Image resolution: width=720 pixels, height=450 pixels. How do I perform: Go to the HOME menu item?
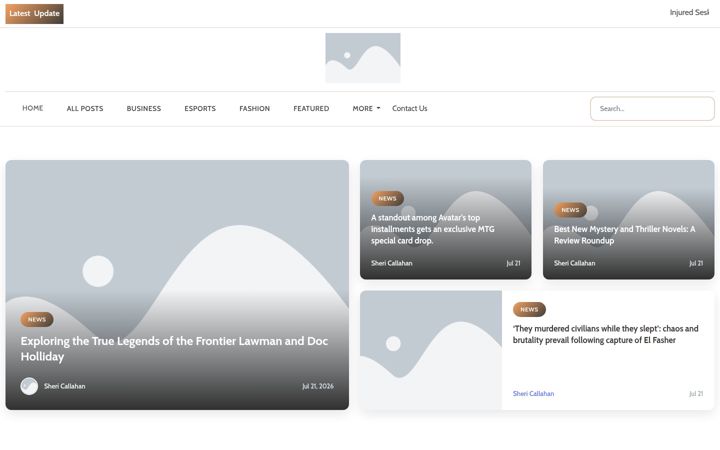tap(33, 108)
